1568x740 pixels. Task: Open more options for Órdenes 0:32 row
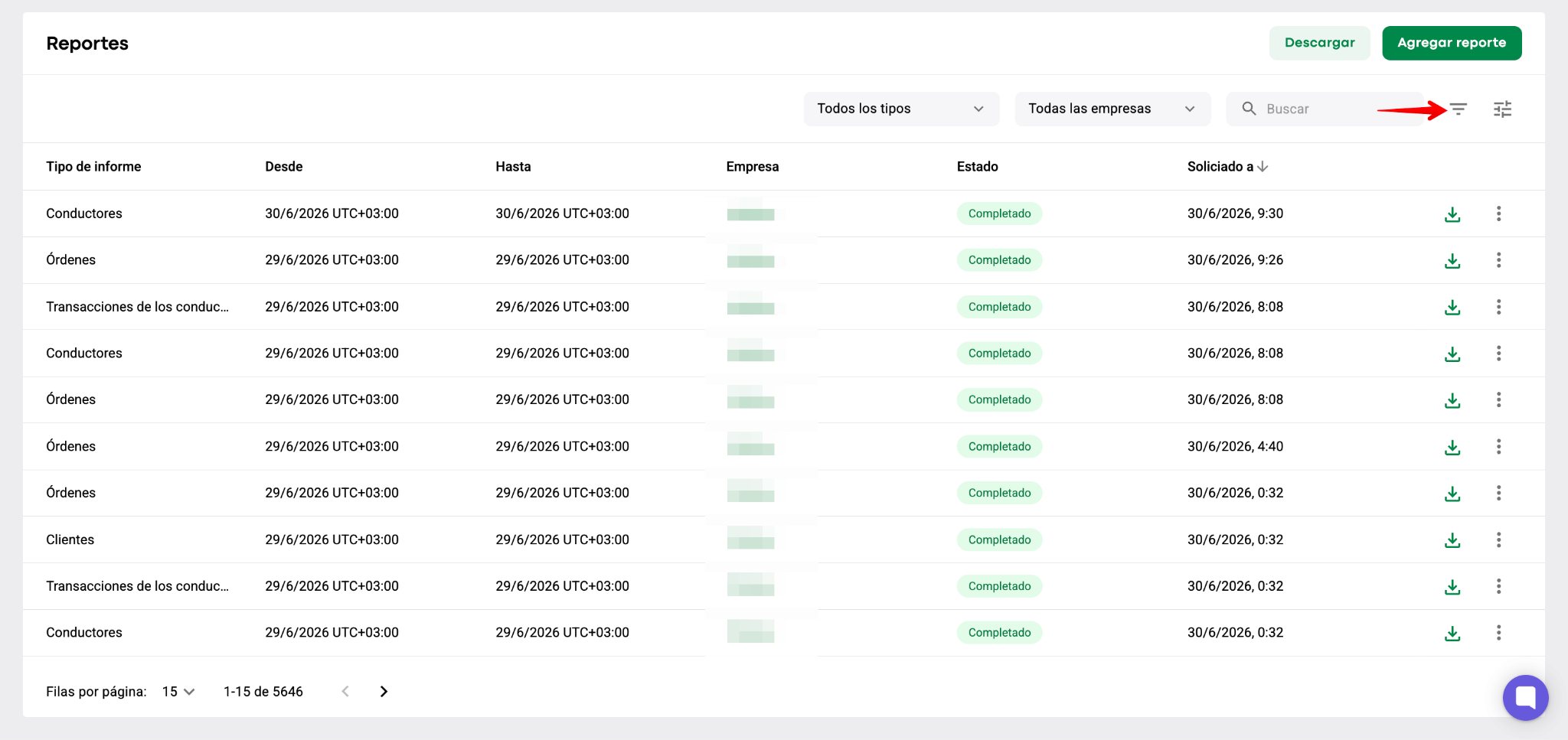[1498, 493]
